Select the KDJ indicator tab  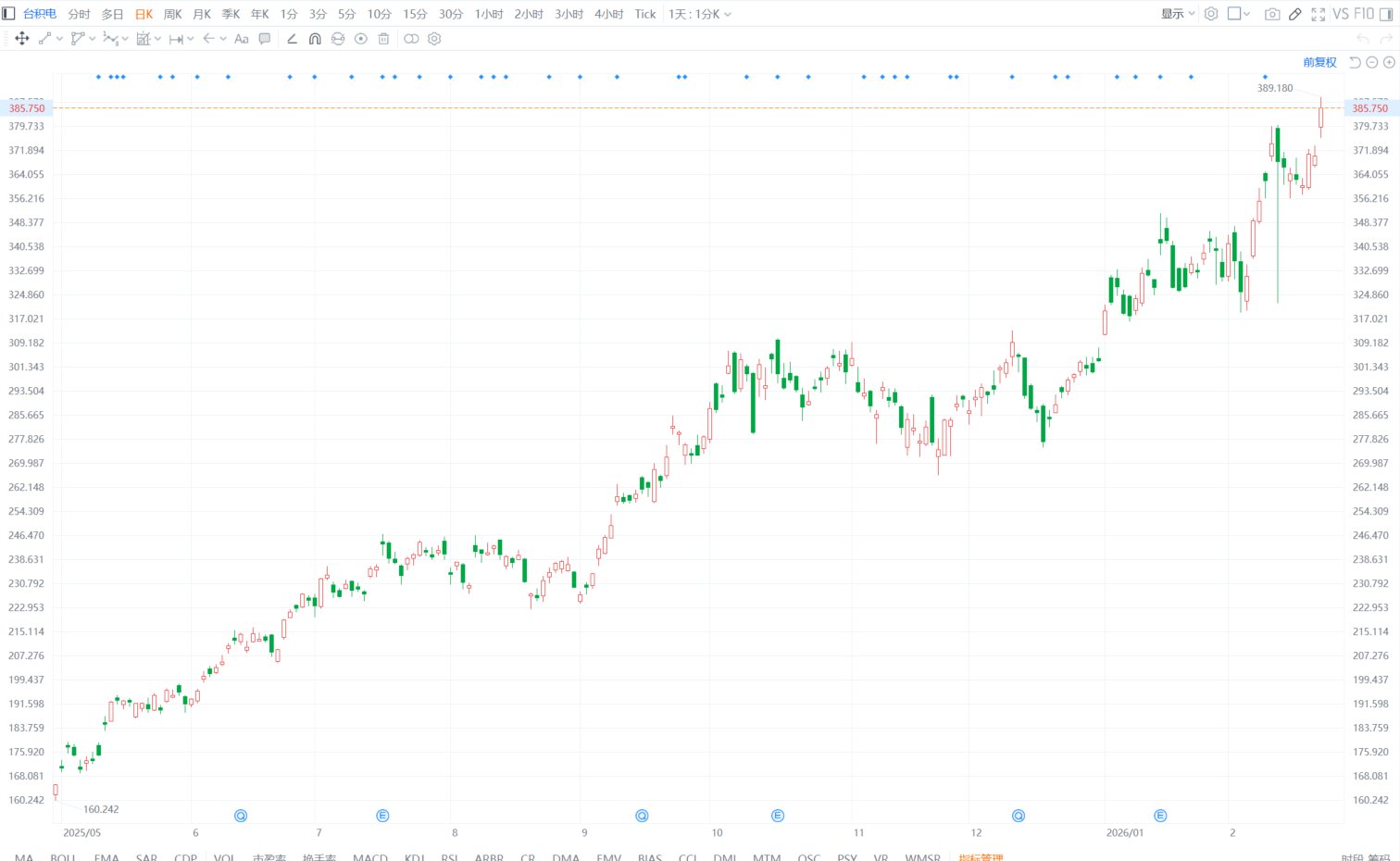tap(415, 857)
